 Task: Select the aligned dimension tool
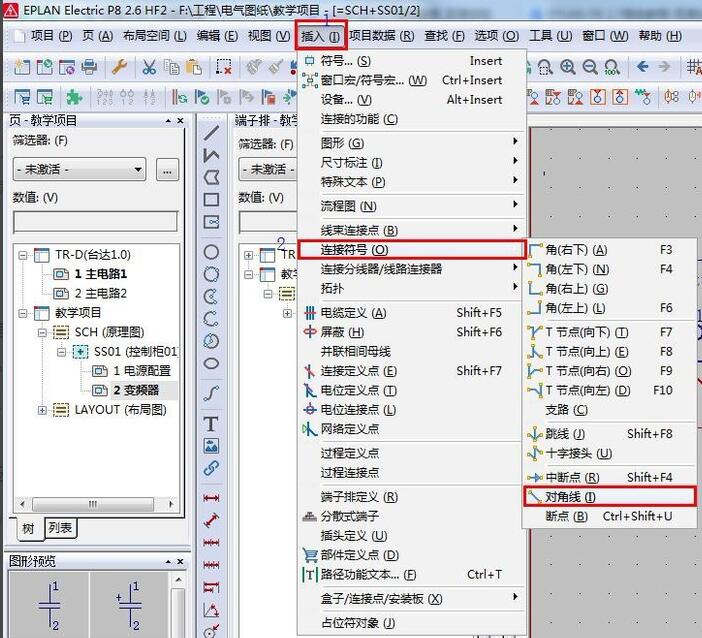pos(211,520)
